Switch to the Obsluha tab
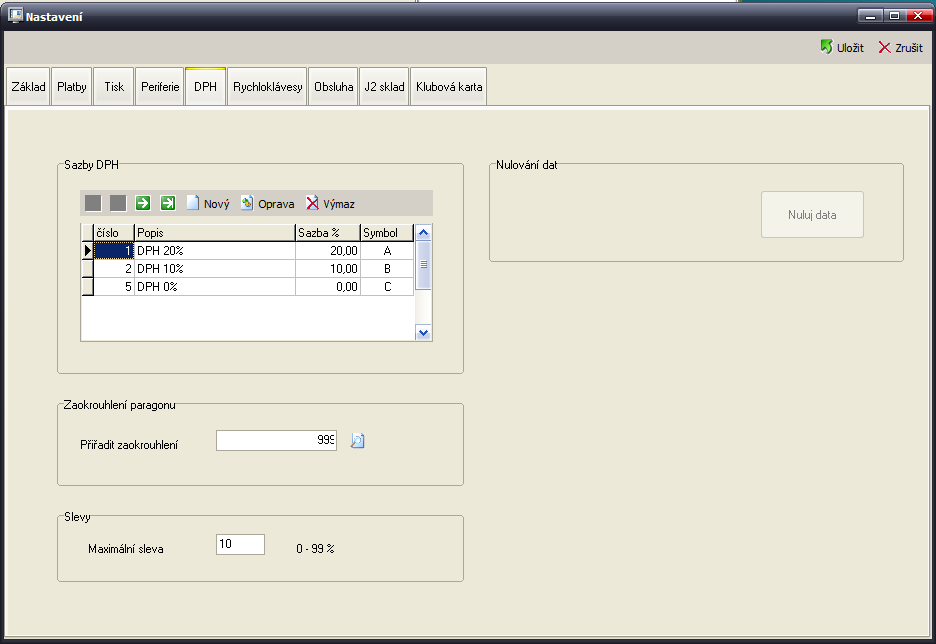This screenshot has width=936, height=644. pos(334,87)
